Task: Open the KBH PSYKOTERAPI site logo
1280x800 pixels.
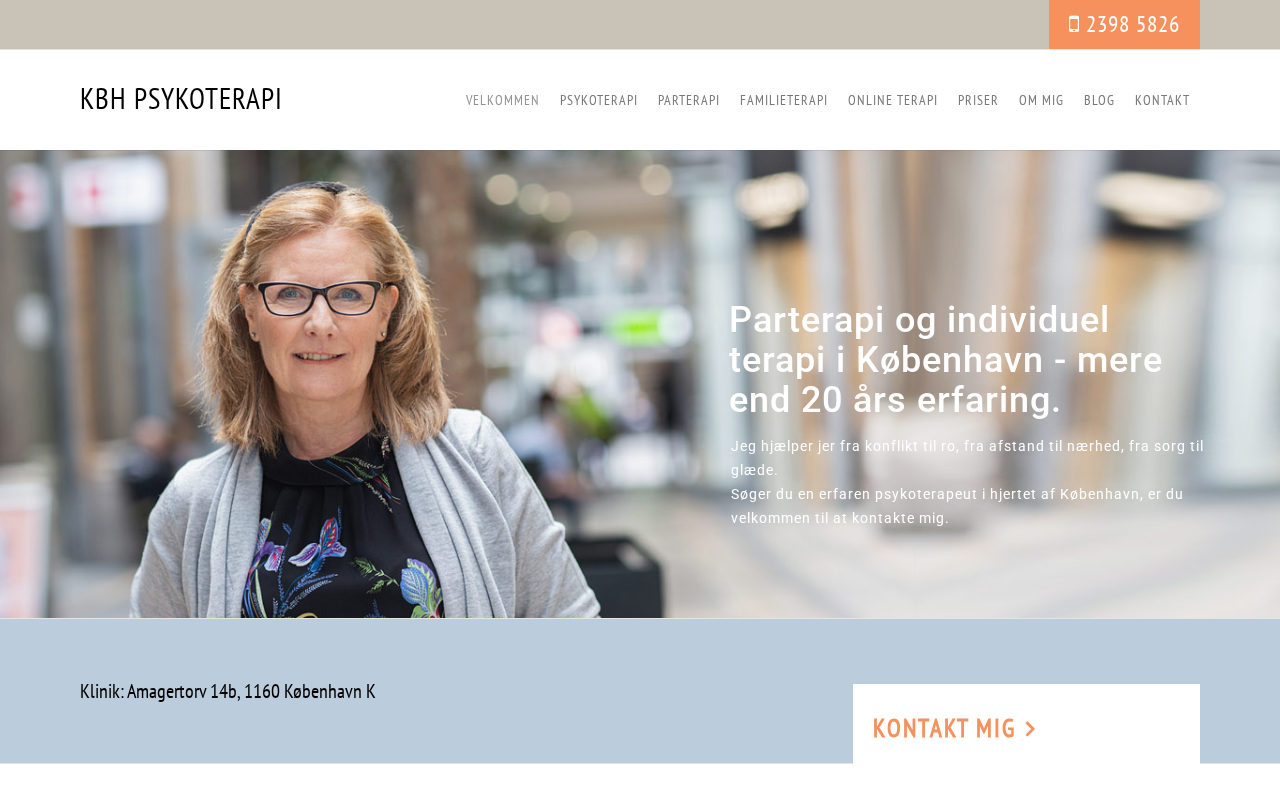Action: tap(181, 99)
